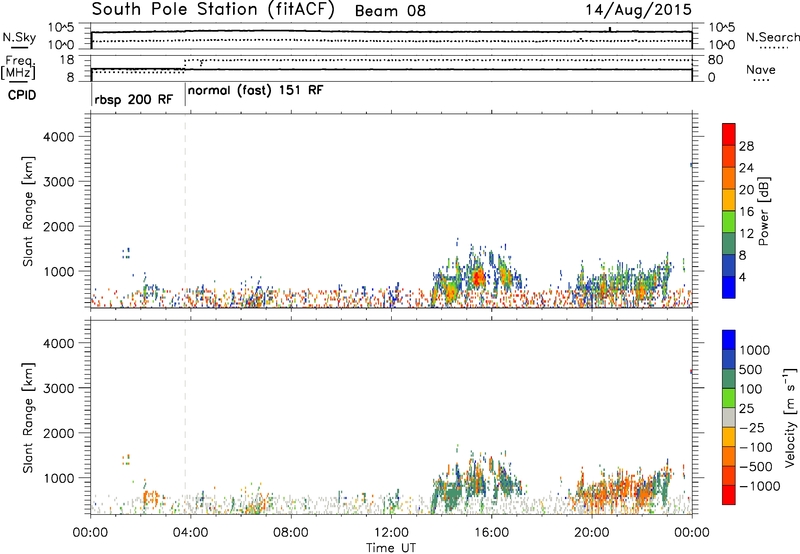Click the '4000' tick on the power panel
Viewport: 800px width, 554px height.
[x=58, y=137]
